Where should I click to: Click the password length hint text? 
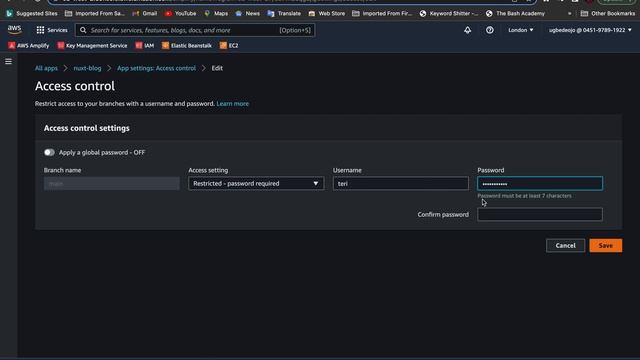(x=524, y=196)
